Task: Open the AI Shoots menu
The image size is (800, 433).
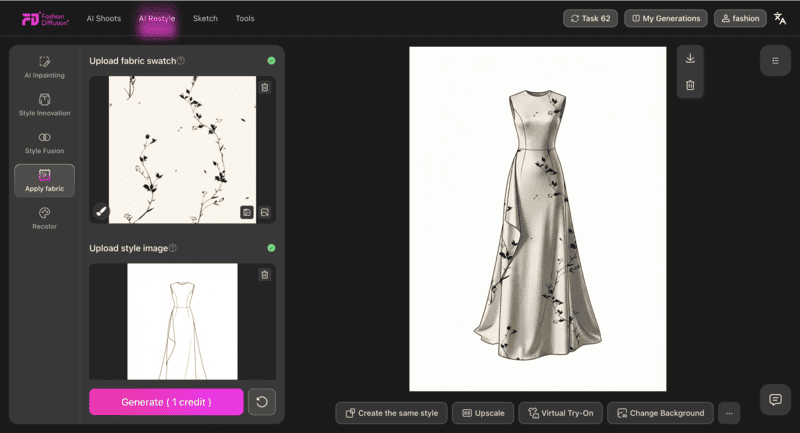Action: coord(104,18)
